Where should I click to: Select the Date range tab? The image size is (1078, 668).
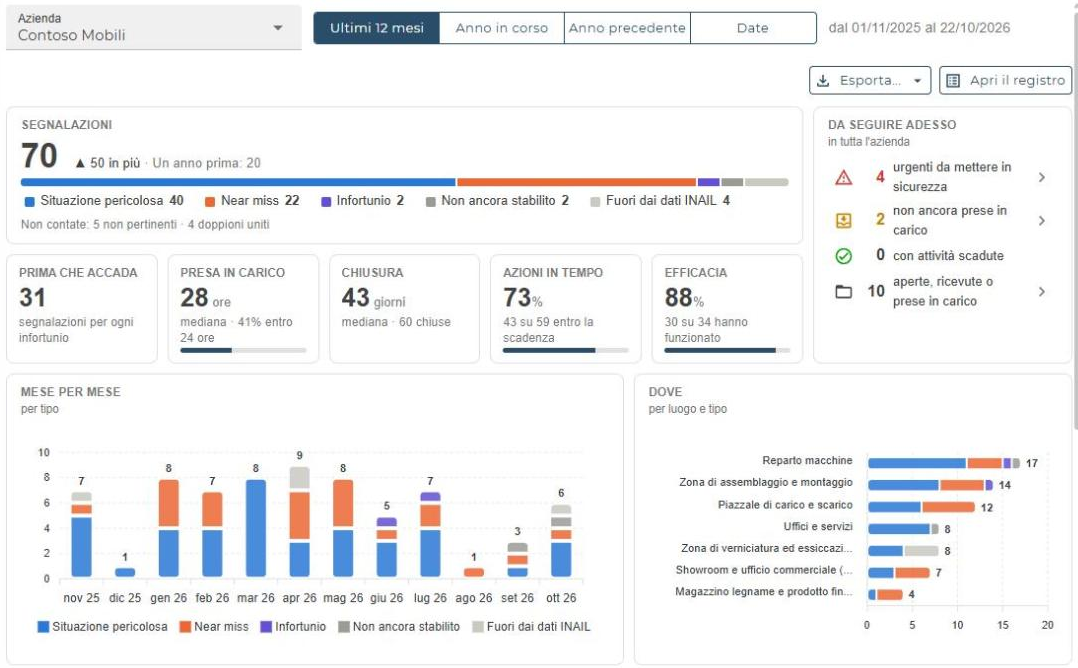click(x=753, y=28)
